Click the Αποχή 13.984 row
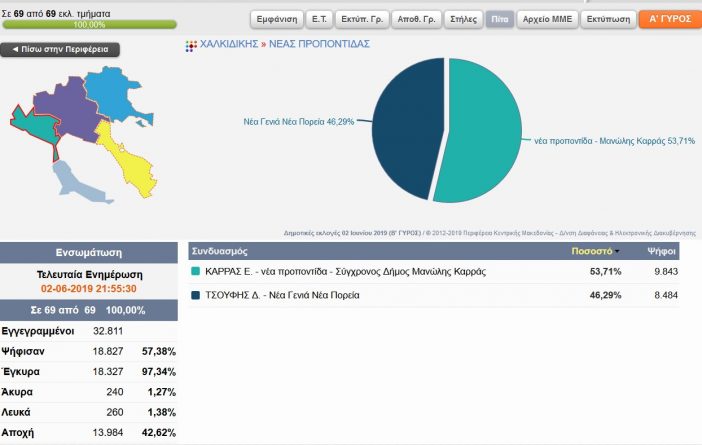 (x=89, y=432)
